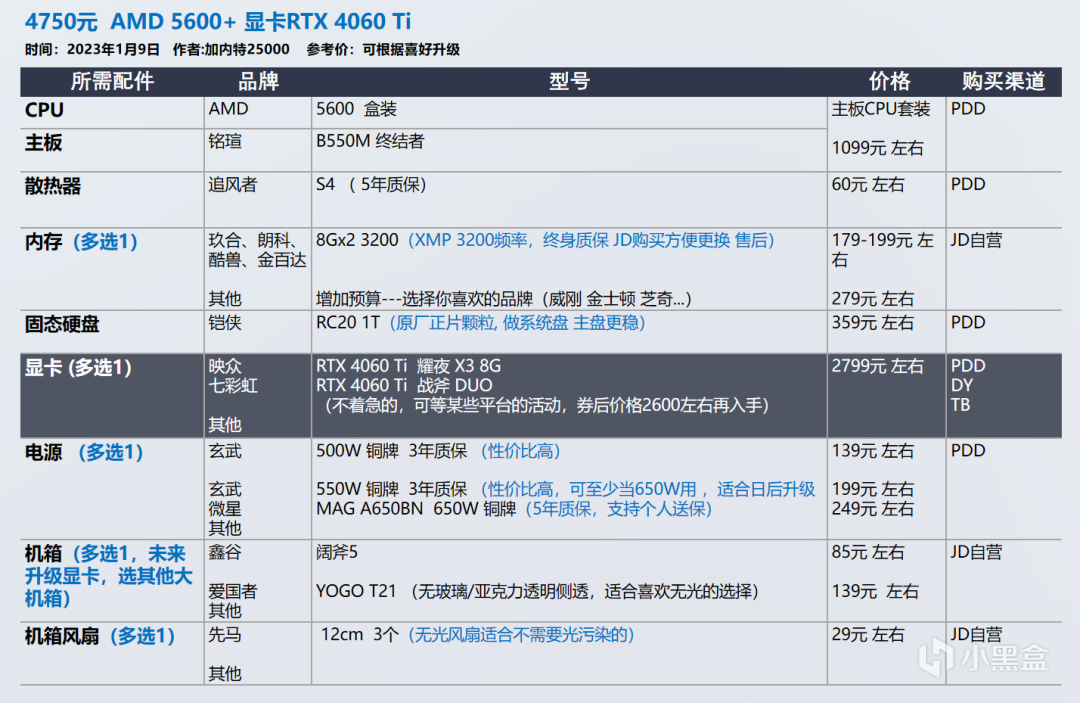Click the text '500W 铜牌 3年质保'
Viewport: 1080px width, 703px height.
391,452
